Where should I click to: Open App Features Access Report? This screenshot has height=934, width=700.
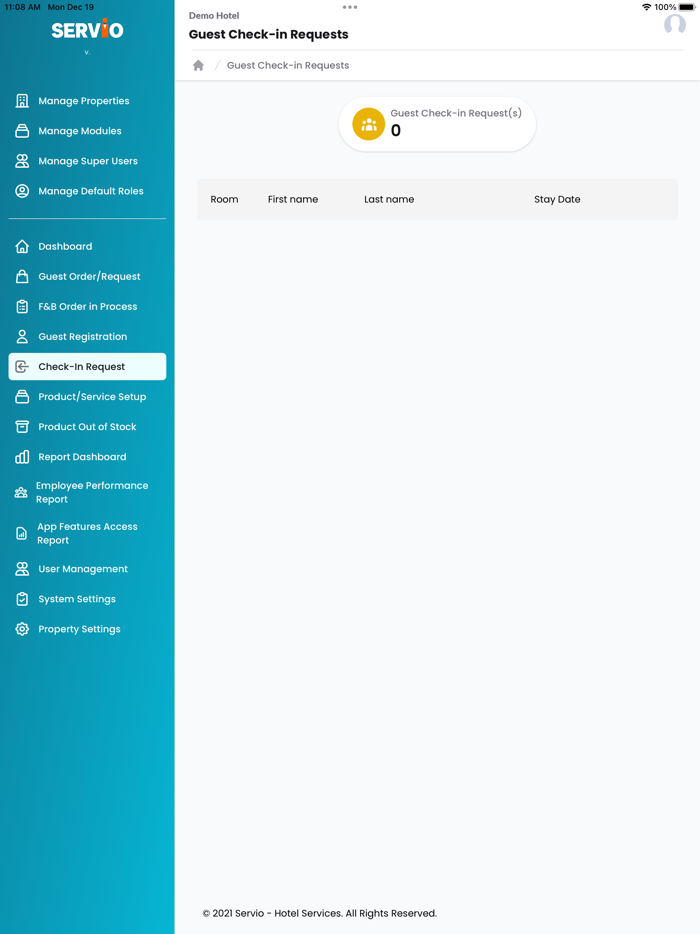(x=87, y=533)
